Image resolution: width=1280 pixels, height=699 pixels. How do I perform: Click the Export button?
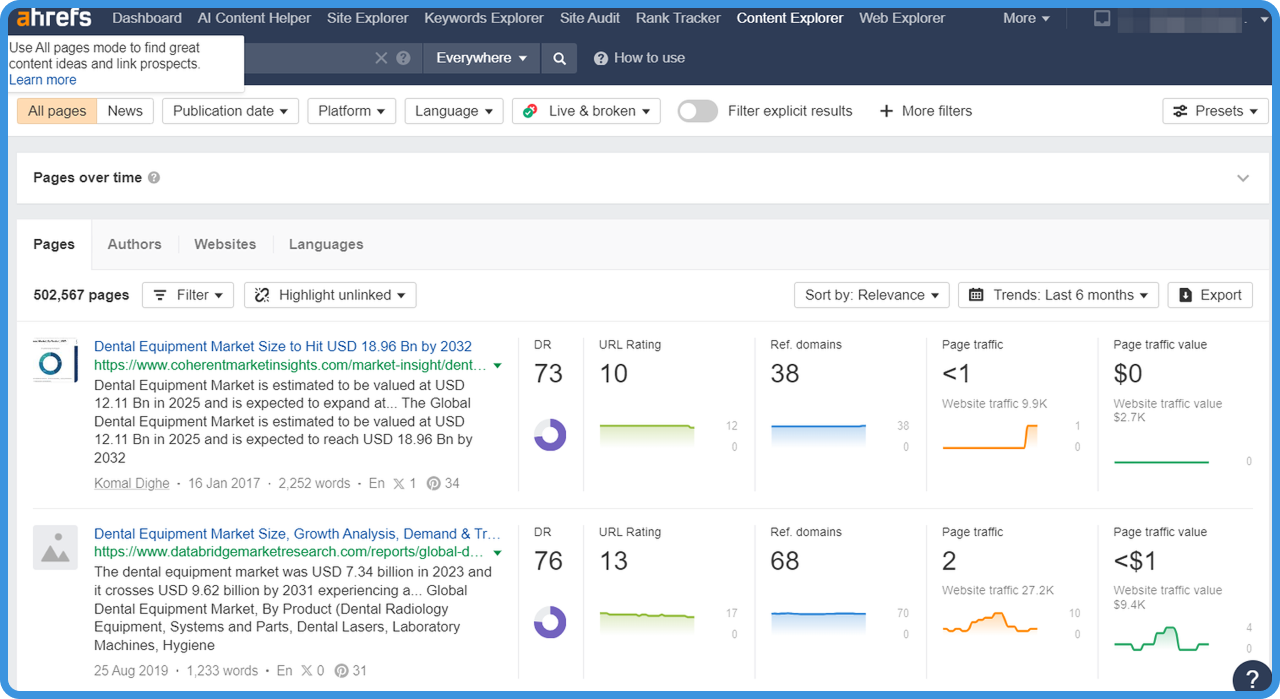pyautogui.click(x=1210, y=295)
